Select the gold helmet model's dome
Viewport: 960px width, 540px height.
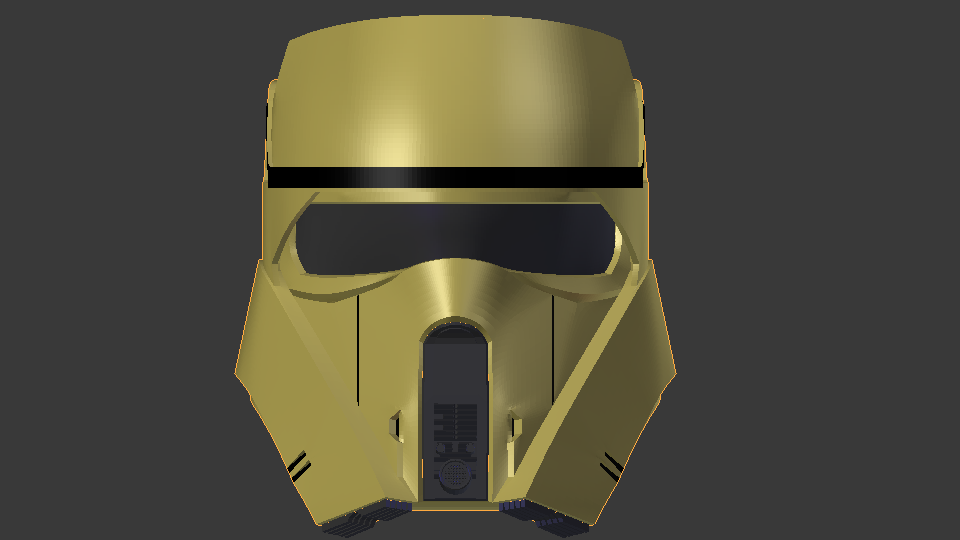pos(454,92)
